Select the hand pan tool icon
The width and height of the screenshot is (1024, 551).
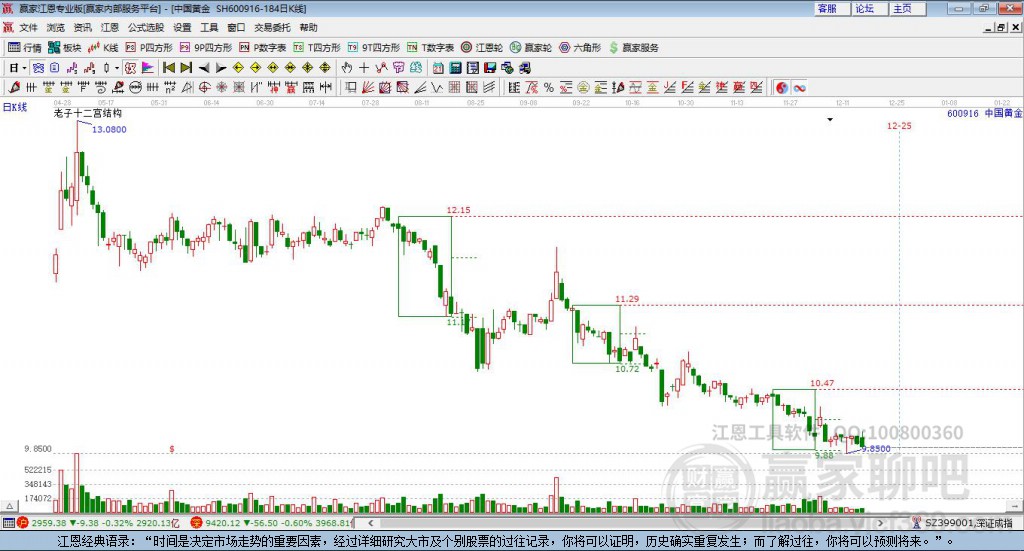[x=347, y=68]
